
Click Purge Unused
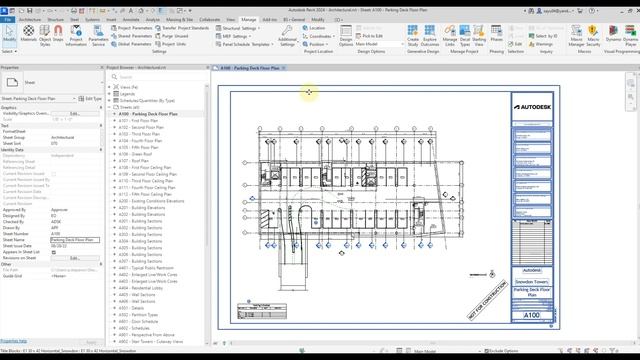(172, 36)
